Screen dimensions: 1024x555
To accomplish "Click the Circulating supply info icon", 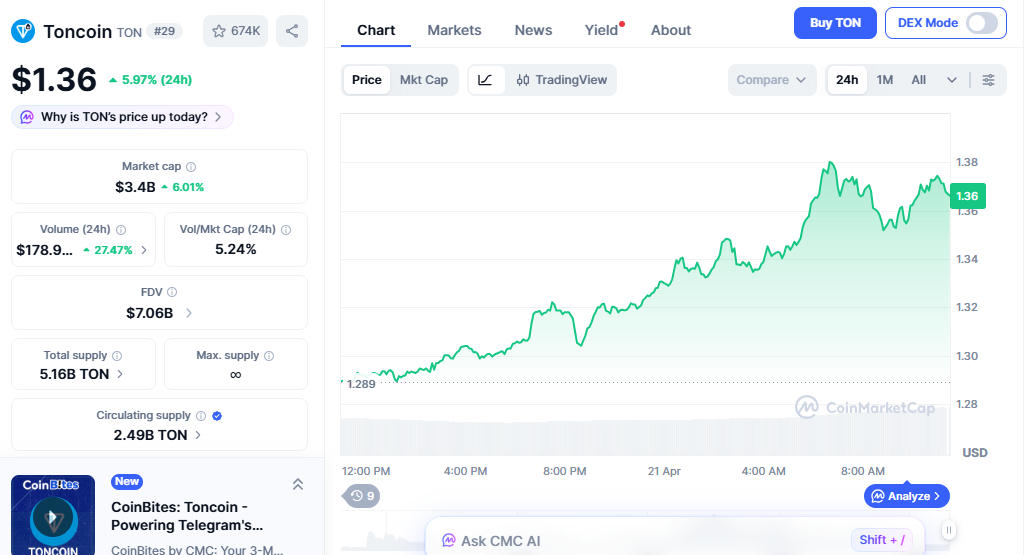I will 201,416.
